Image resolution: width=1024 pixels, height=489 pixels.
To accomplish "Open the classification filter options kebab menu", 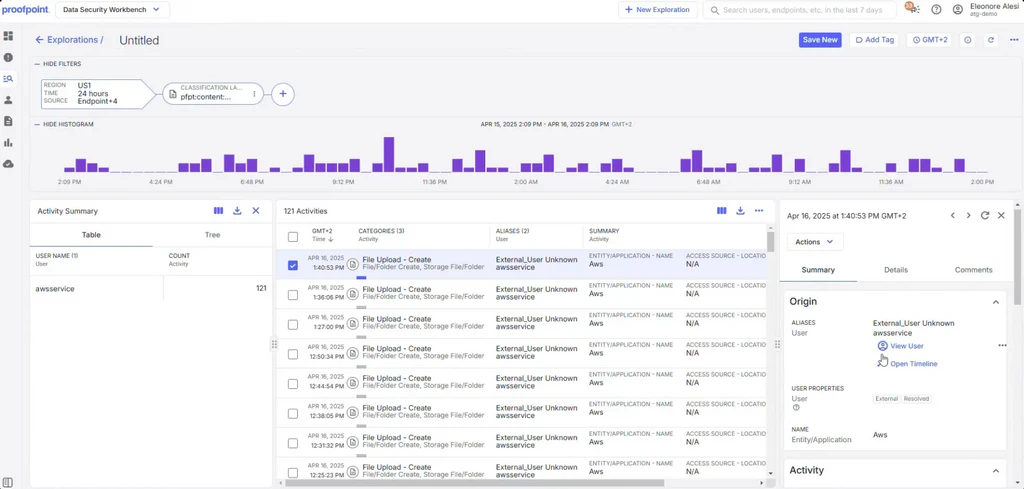I will tap(254, 94).
